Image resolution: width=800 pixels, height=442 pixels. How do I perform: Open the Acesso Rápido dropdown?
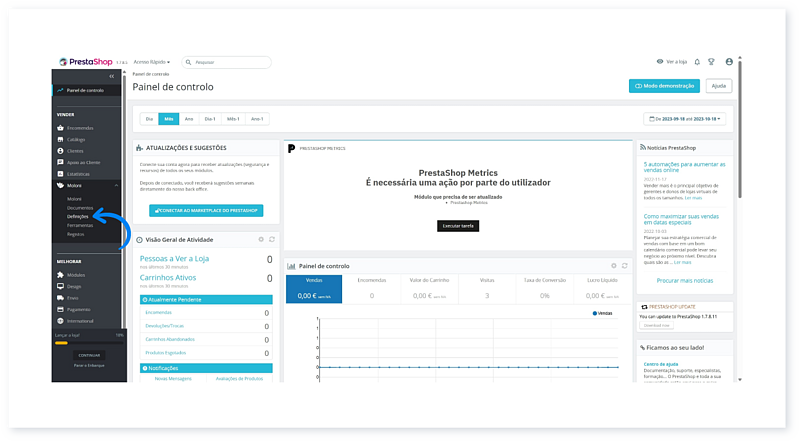(x=152, y=62)
